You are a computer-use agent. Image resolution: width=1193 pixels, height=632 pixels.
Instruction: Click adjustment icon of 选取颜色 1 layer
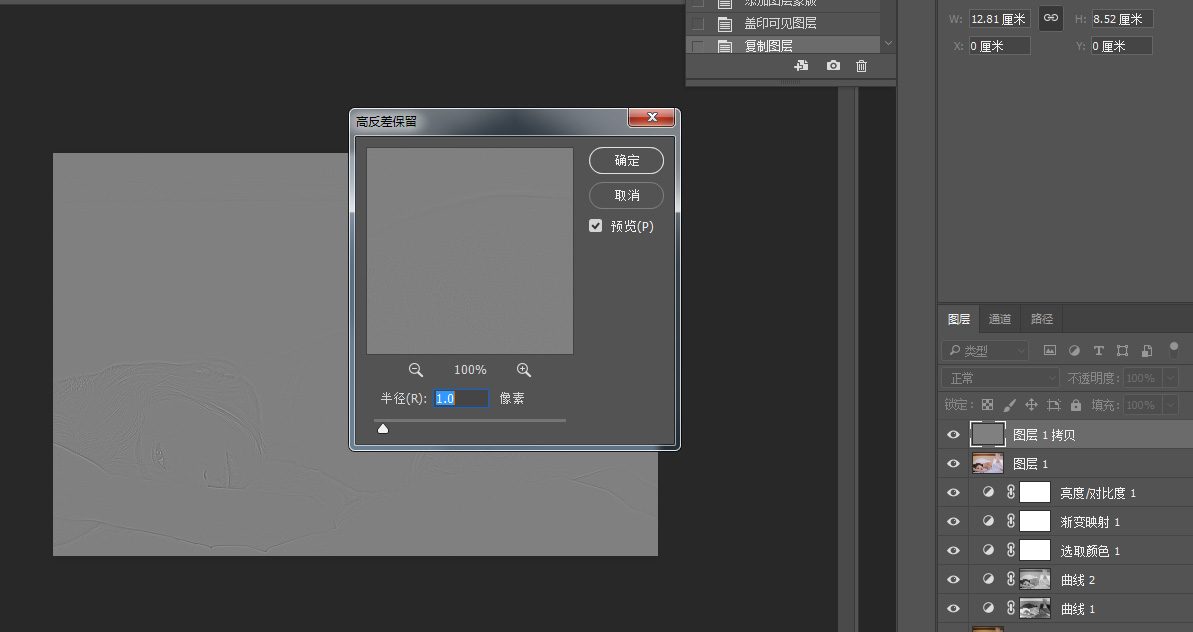pos(988,551)
